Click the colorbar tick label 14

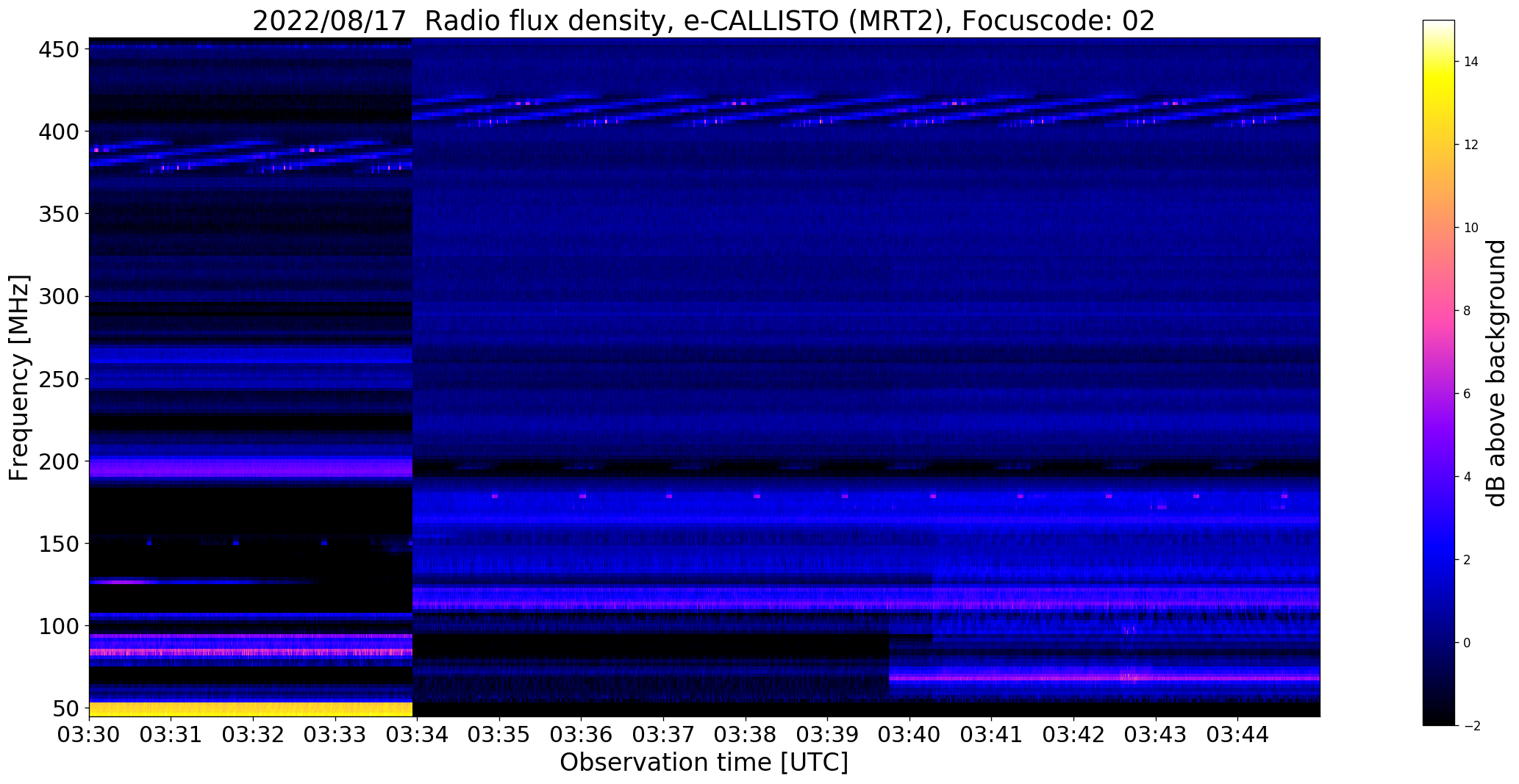coord(1471,62)
